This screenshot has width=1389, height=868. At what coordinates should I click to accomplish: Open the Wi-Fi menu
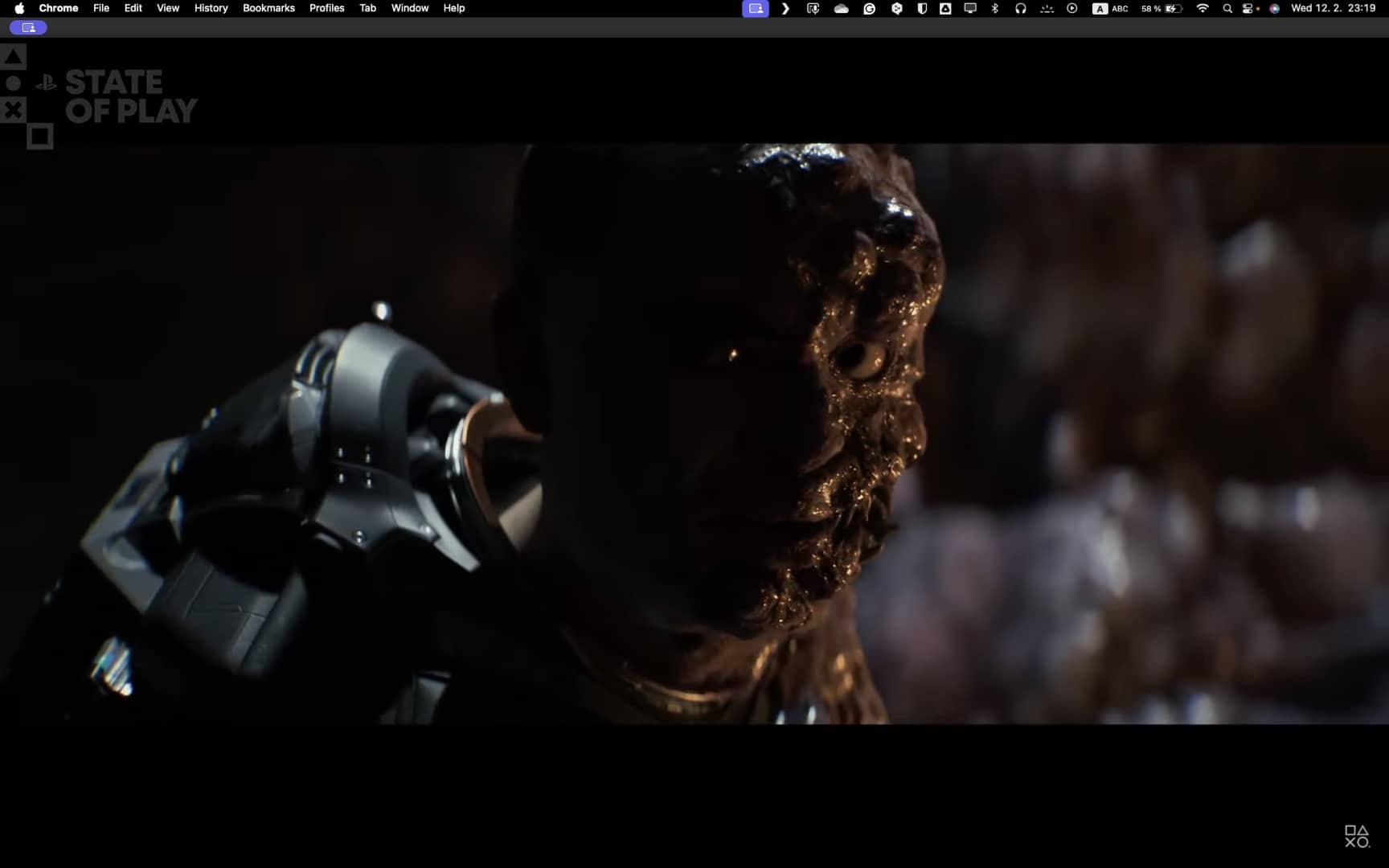coord(1203,8)
